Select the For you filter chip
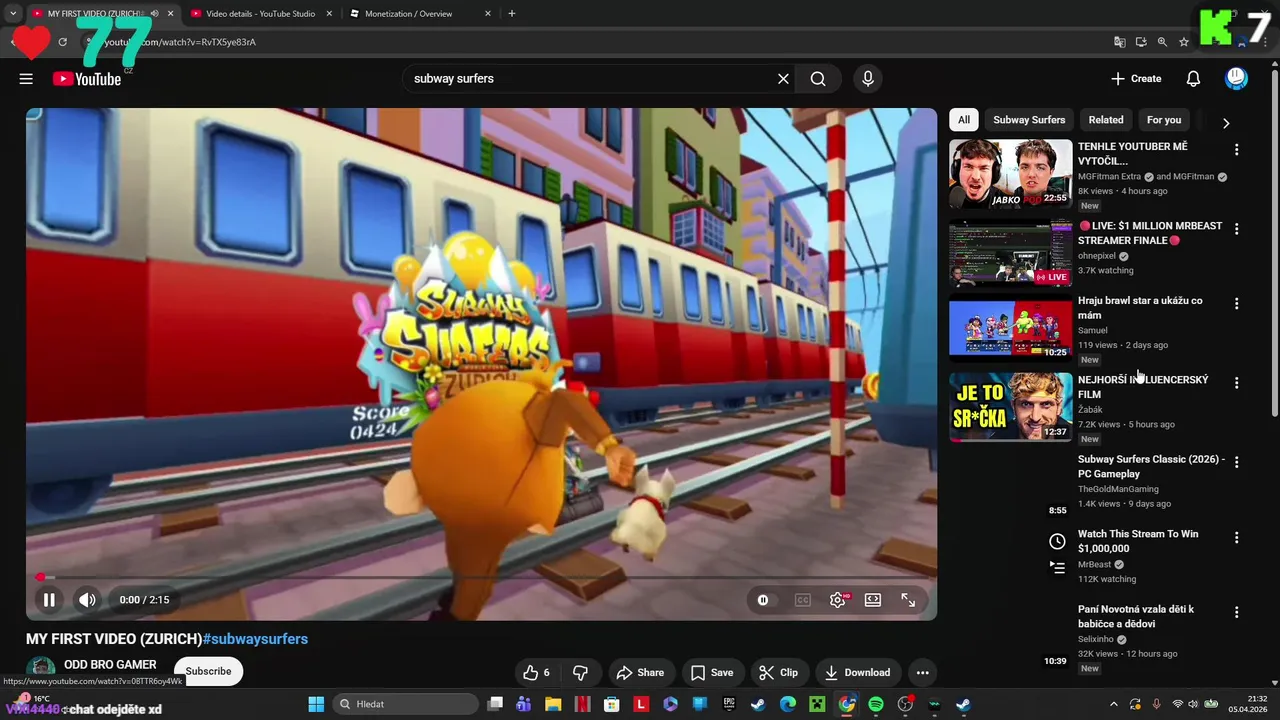The width and height of the screenshot is (1280, 720). (x=1164, y=120)
